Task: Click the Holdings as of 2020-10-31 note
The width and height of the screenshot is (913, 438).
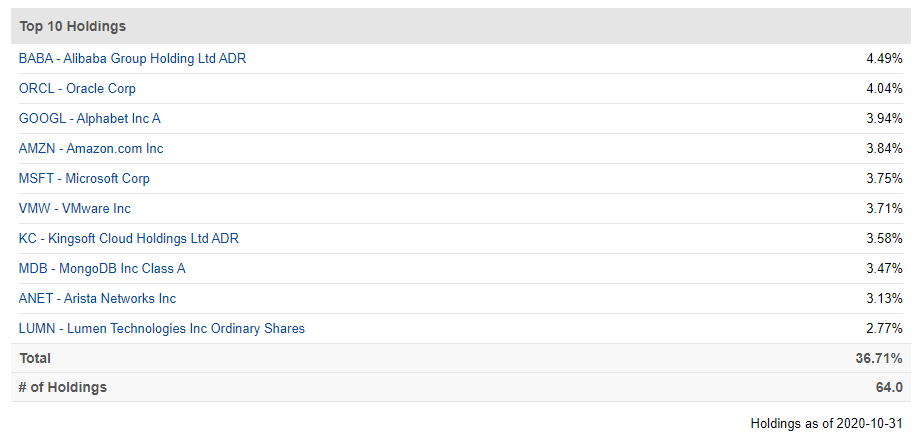Action: (x=826, y=423)
